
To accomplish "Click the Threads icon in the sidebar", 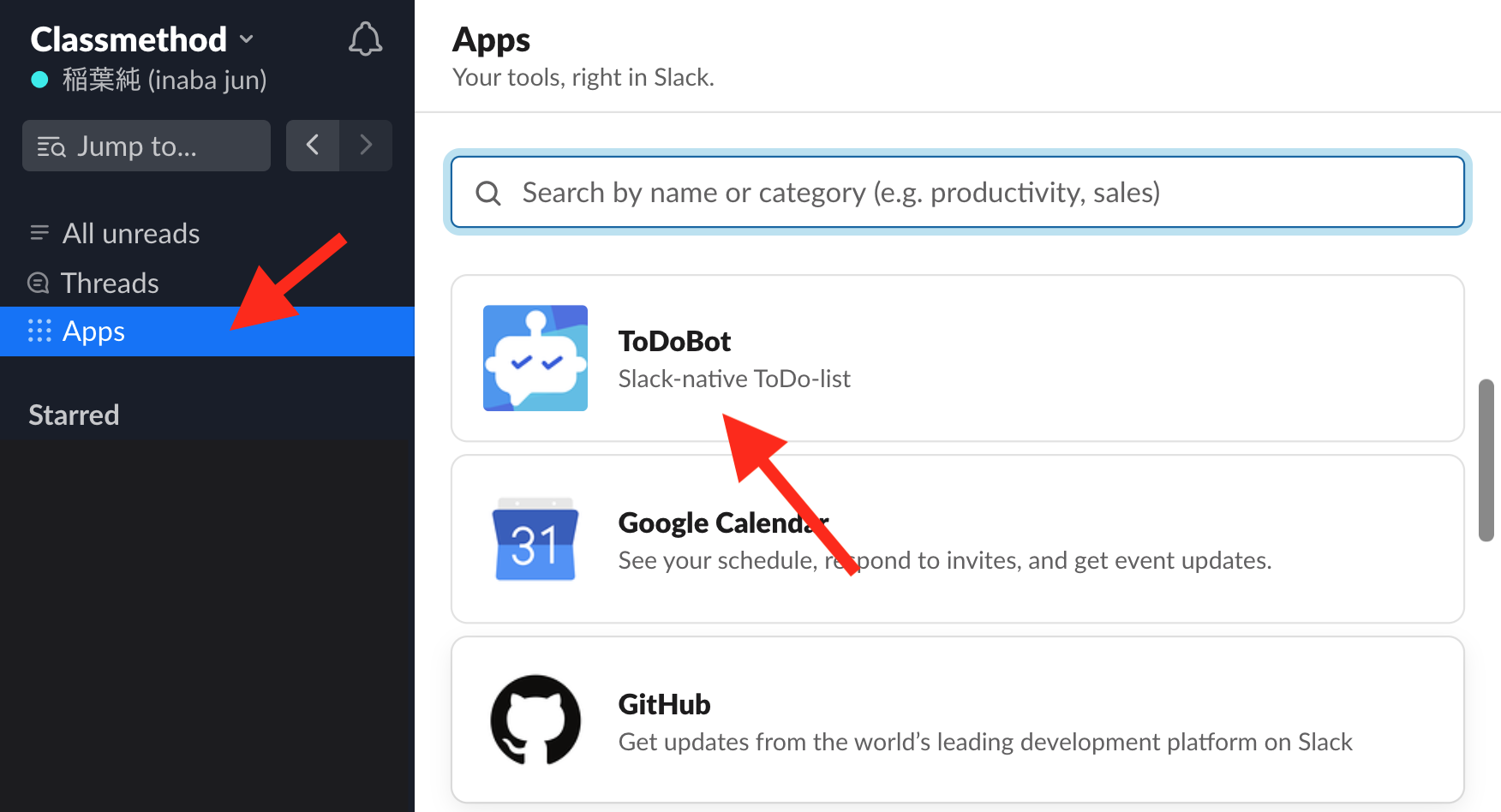I will coord(38,283).
